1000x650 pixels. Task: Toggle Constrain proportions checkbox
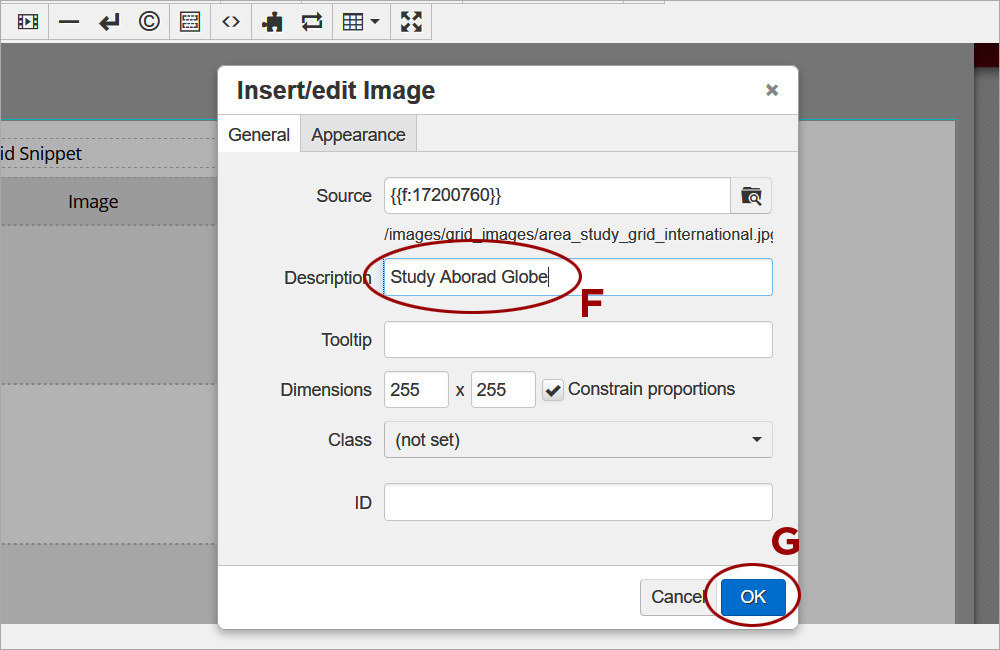point(553,390)
